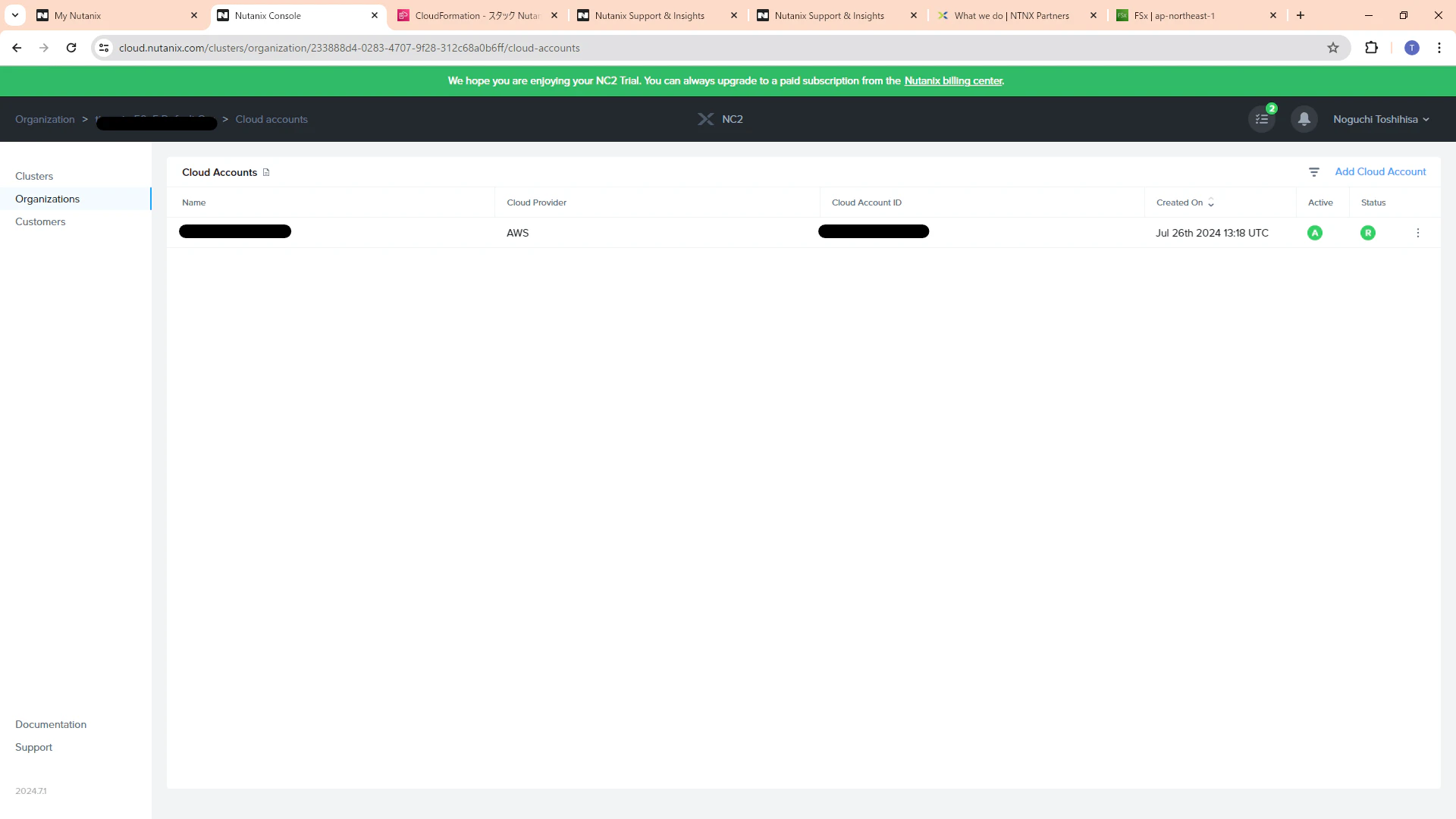Viewport: 1456px width, 819px height.
Task: Click Organization in the breadcrumb
Action: click(45, 119)
